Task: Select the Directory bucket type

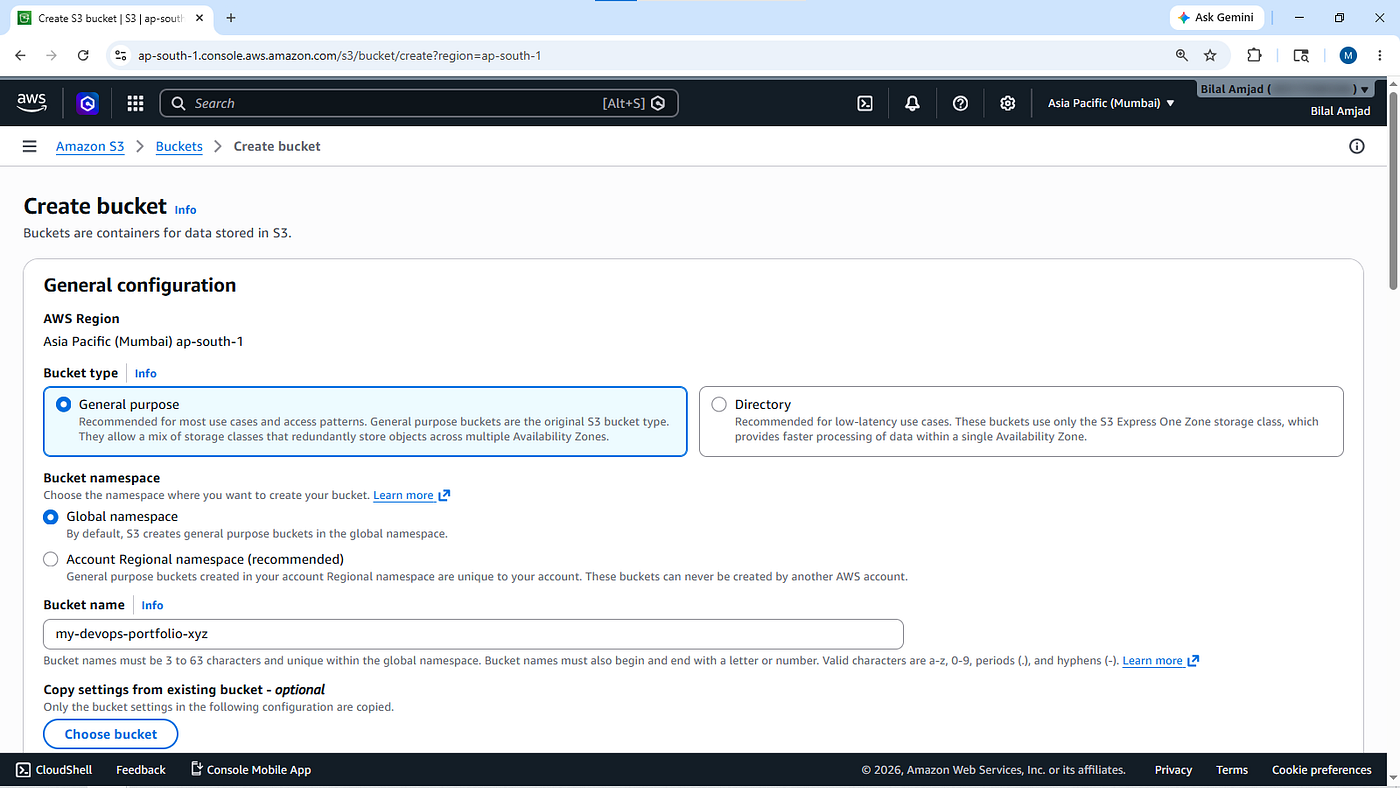Action: pos(1021,421)
